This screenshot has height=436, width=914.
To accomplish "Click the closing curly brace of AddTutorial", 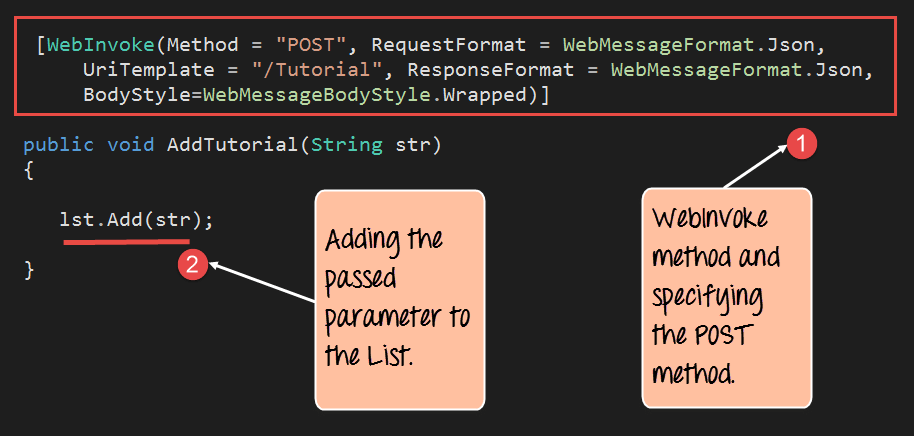I will coord(29,269).
